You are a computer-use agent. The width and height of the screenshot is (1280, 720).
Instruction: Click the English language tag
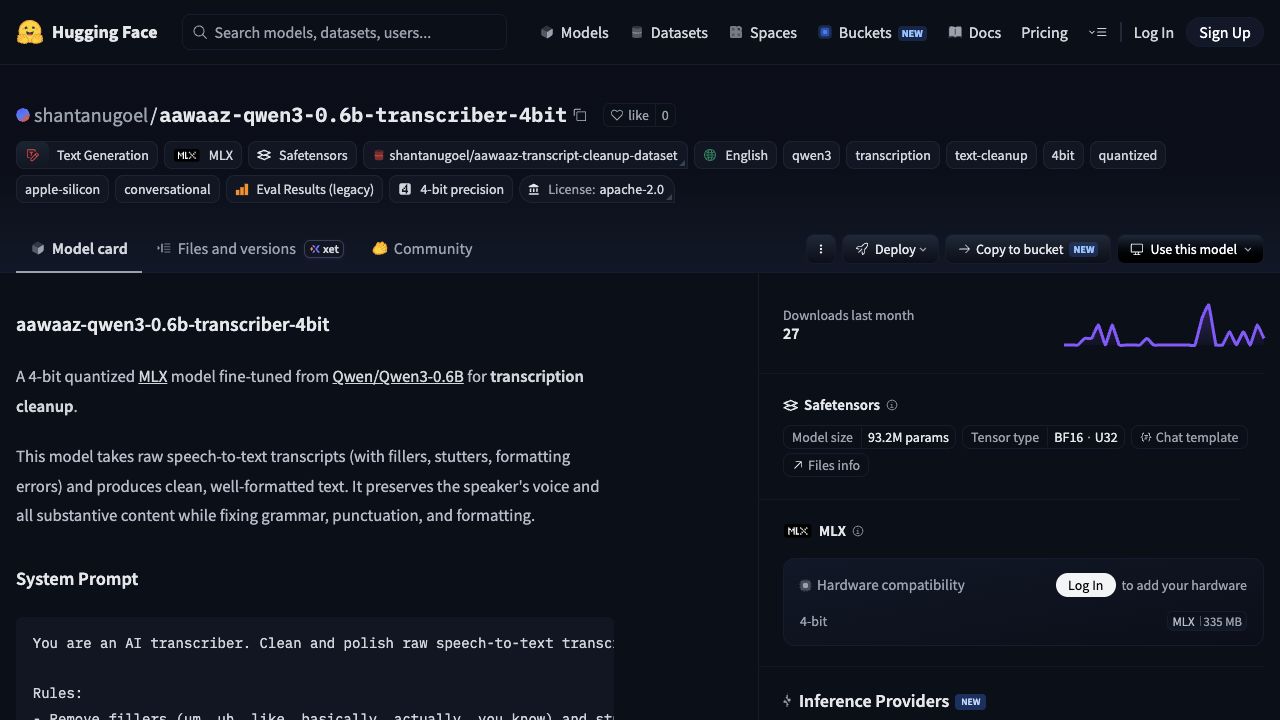tap(736, 155)
